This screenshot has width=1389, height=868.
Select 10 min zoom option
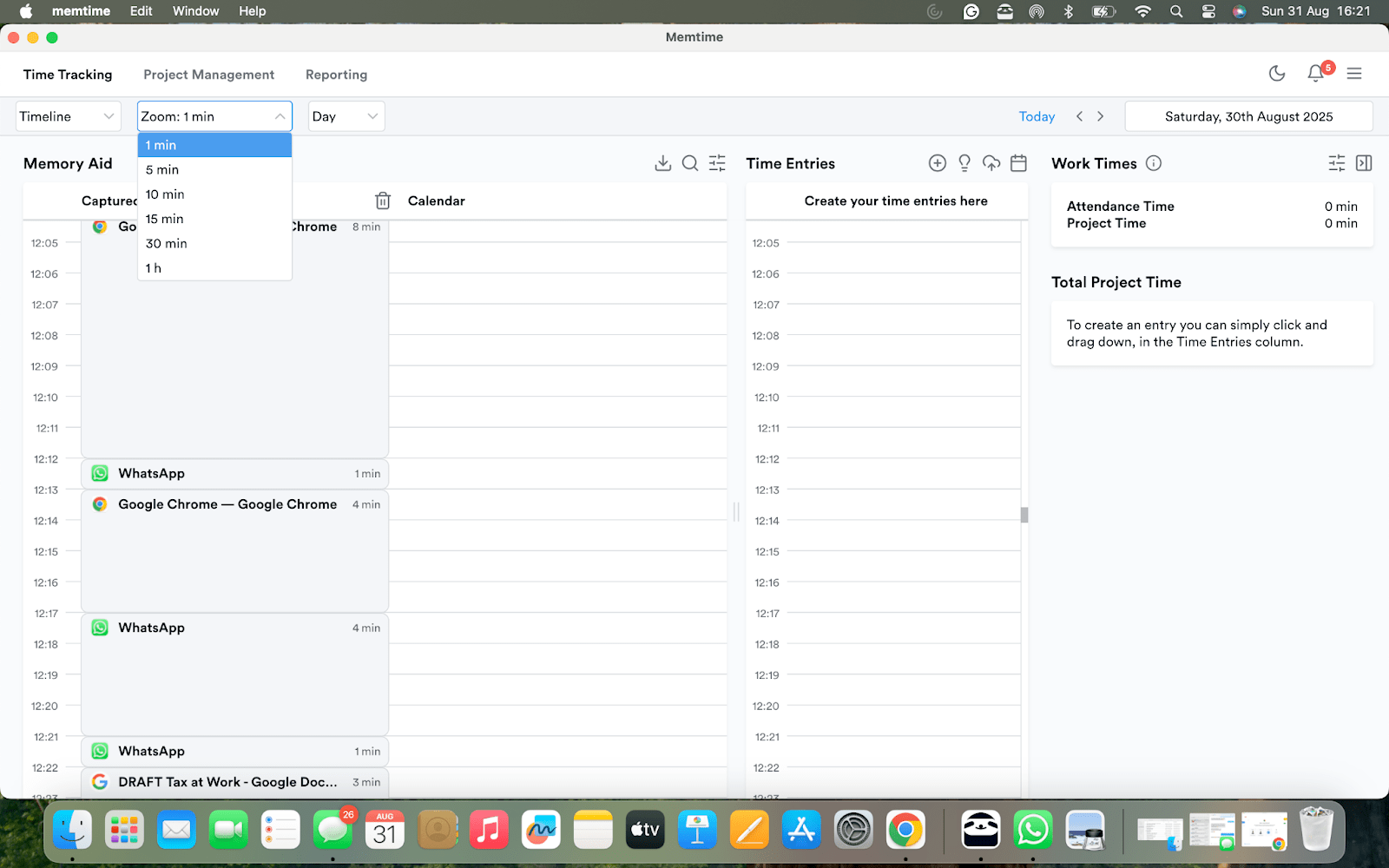click(214, 194)
